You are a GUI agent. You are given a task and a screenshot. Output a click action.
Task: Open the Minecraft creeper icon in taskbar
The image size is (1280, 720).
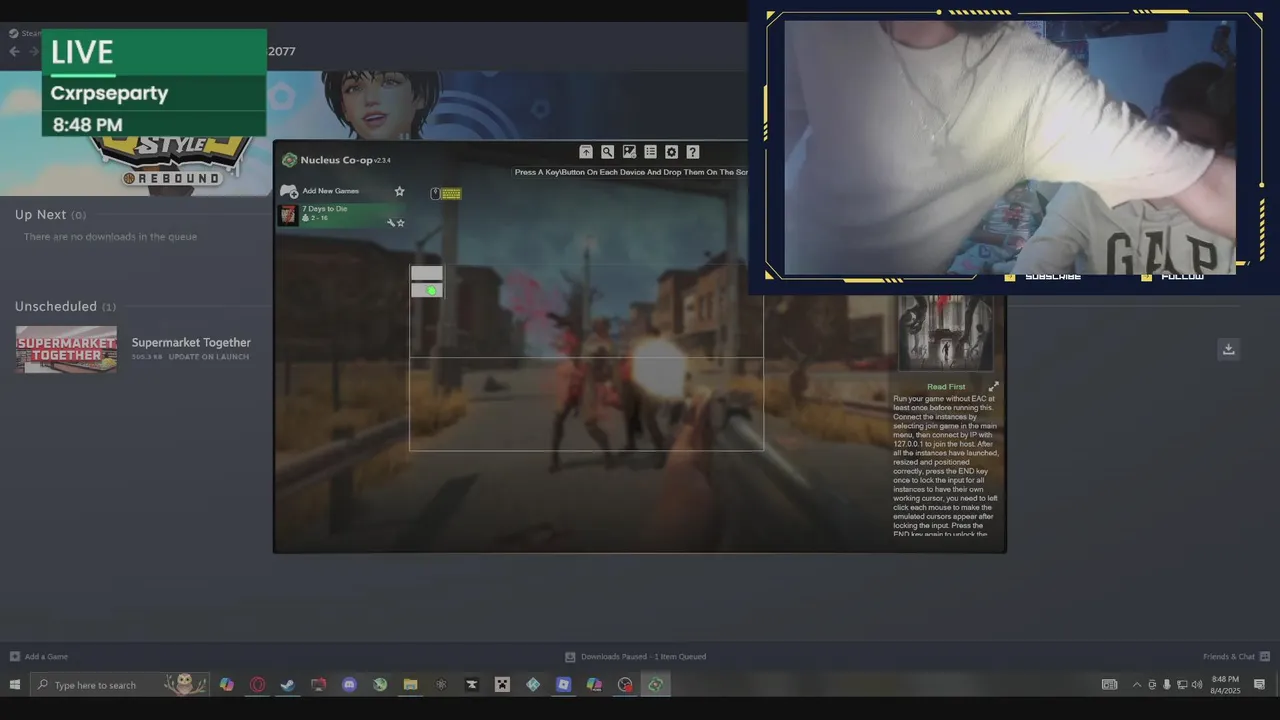coord(502,685)
